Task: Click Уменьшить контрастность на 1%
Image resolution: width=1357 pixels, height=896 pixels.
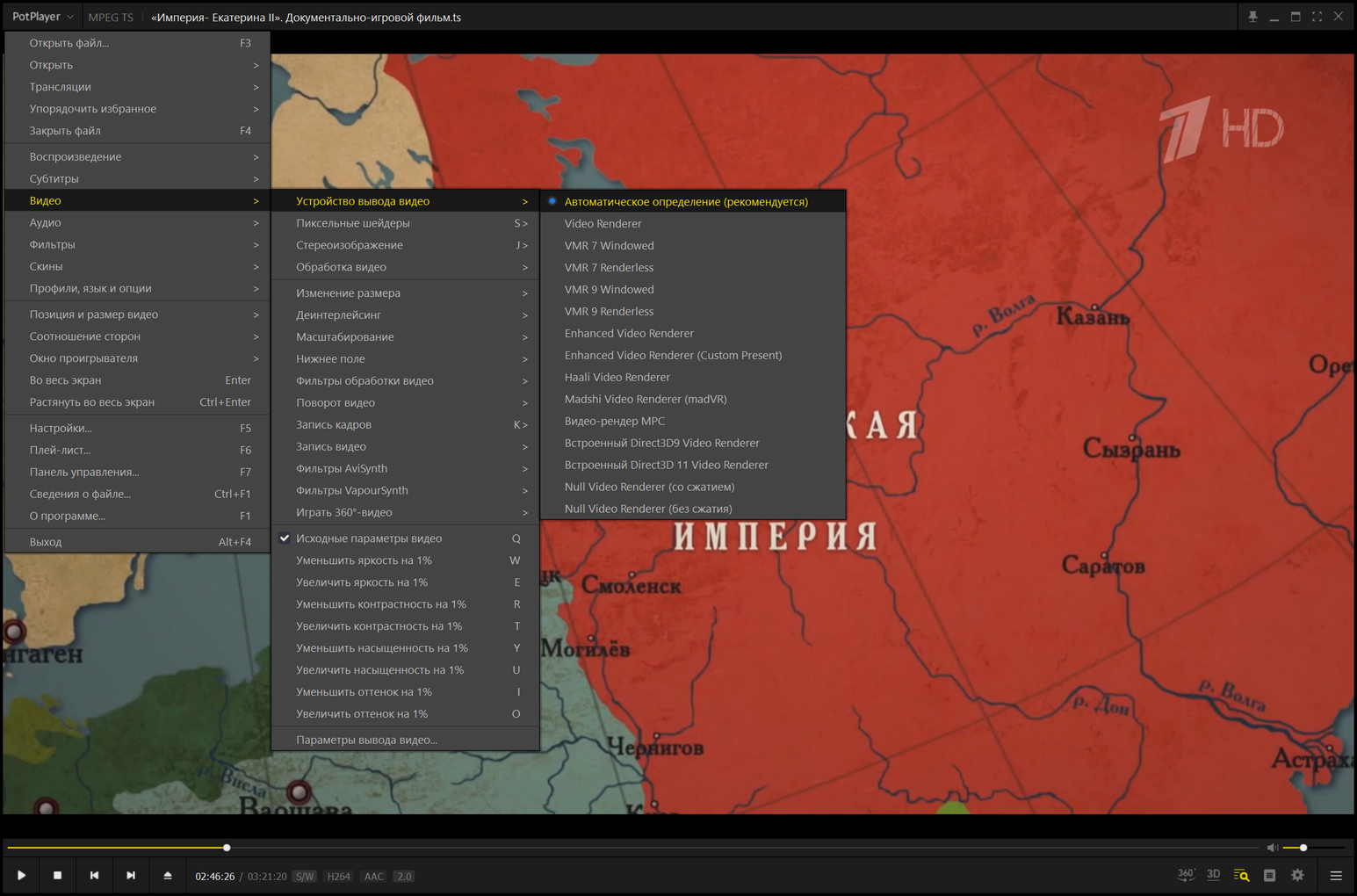Action: (x=405, y=604)
